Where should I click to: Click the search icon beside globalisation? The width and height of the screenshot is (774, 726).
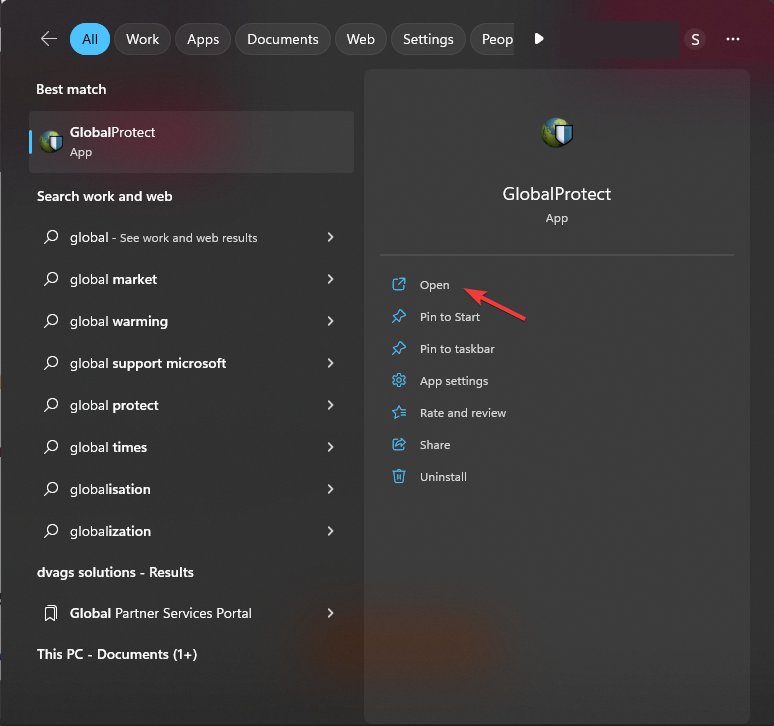coord(51,489)
